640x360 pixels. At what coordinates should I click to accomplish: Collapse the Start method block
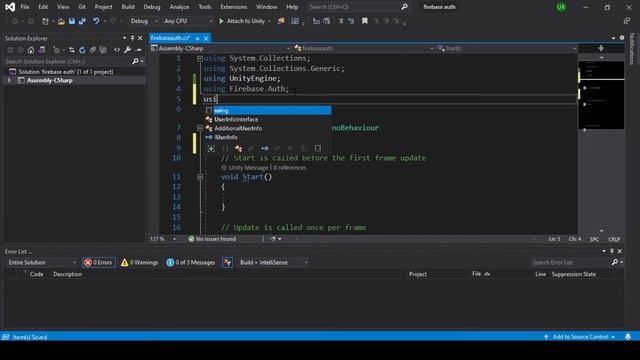point(200,177)
